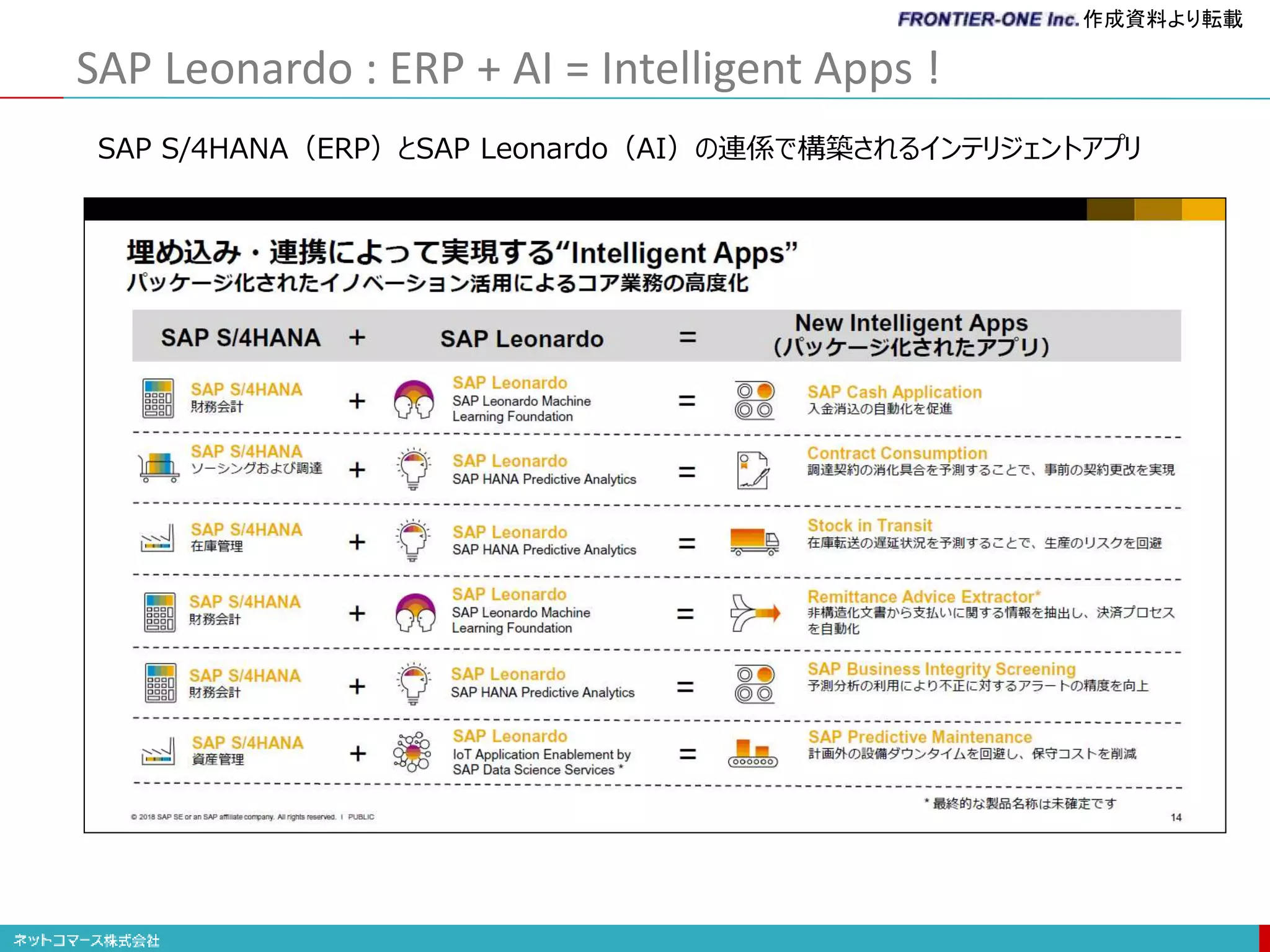Image resolution: width=1270 pixels, height=952 pixels.
Task: Click '在庫管理' label
Action: tap(216, 546)
